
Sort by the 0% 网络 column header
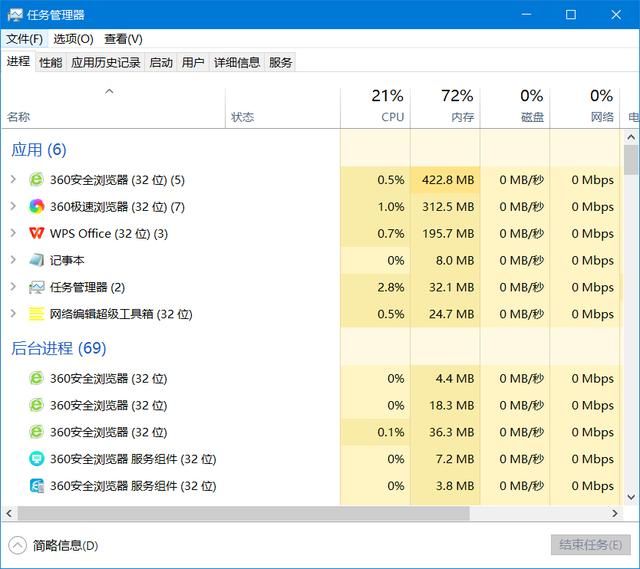point(584,108)
